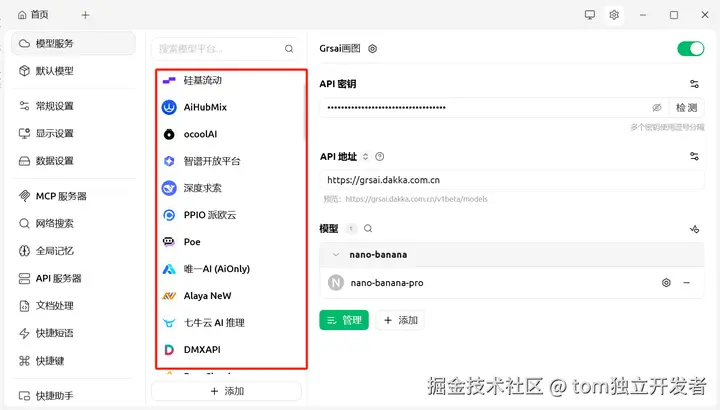This screenshot has width=720, height=410.
Task: Show hidden API key with eye icon
Action: pos(657,107)
